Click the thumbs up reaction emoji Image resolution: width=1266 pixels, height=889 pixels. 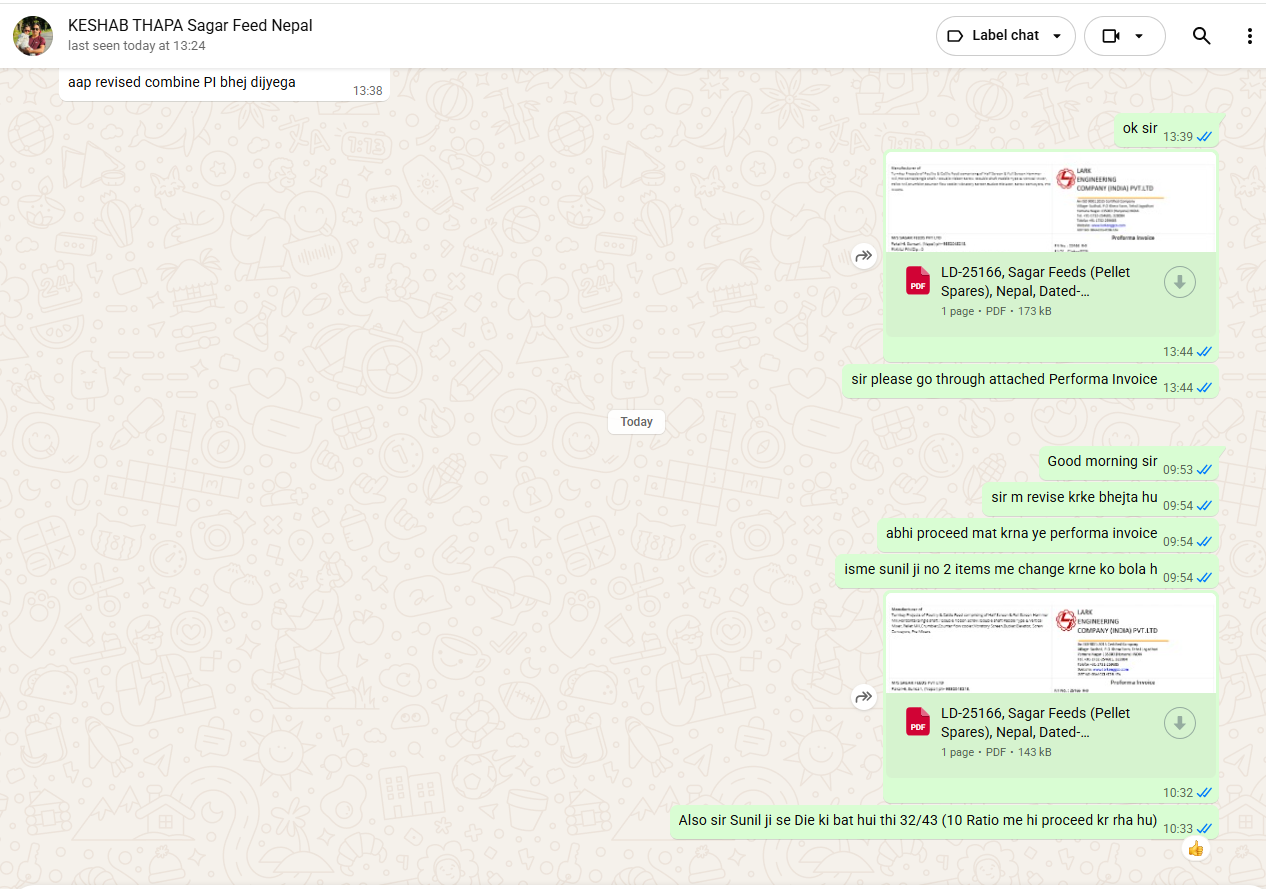[x=1196, y=849]
